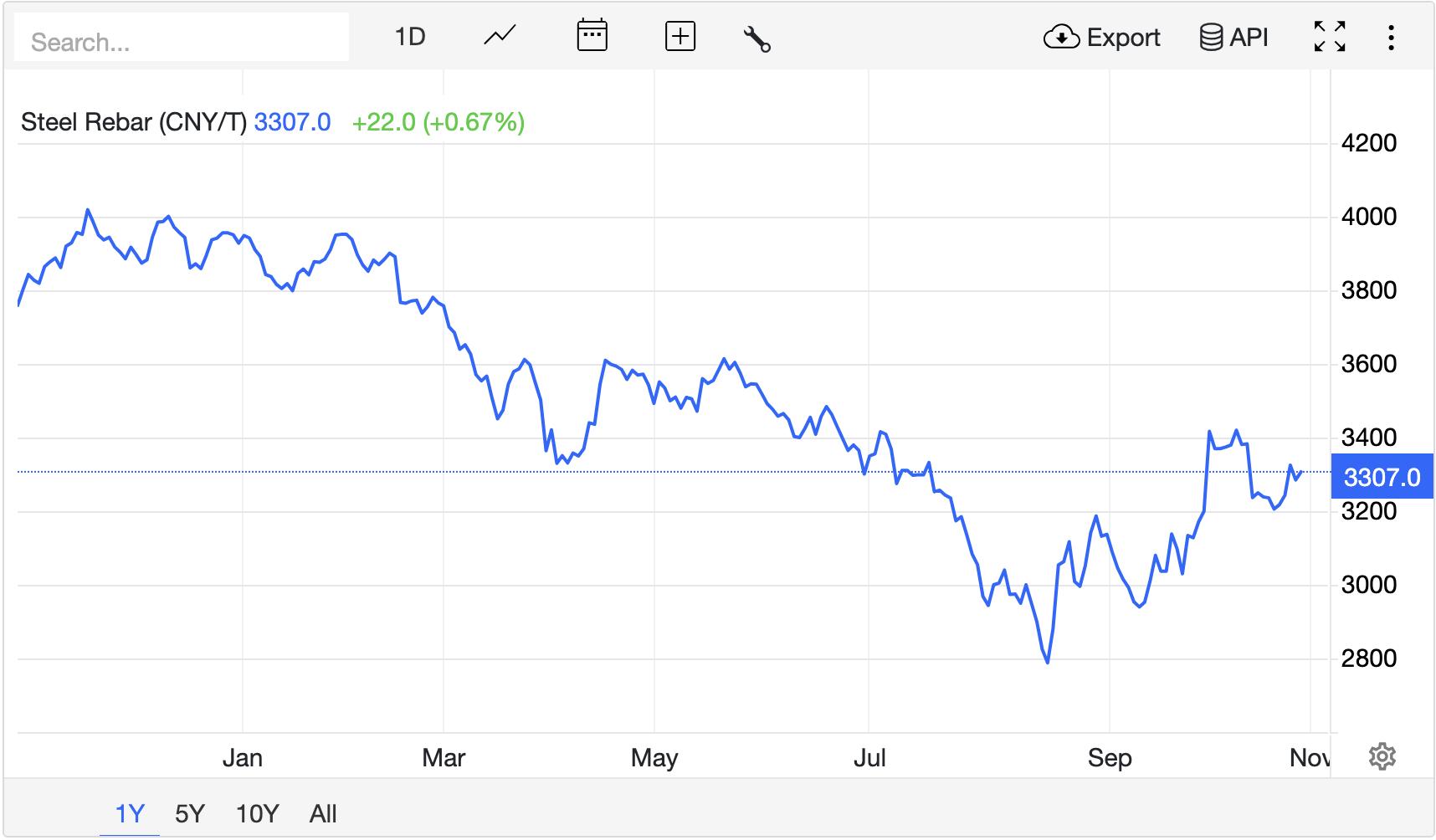Click the plus icon to add comparison
1436x840 pixels.
click(680, 37)
